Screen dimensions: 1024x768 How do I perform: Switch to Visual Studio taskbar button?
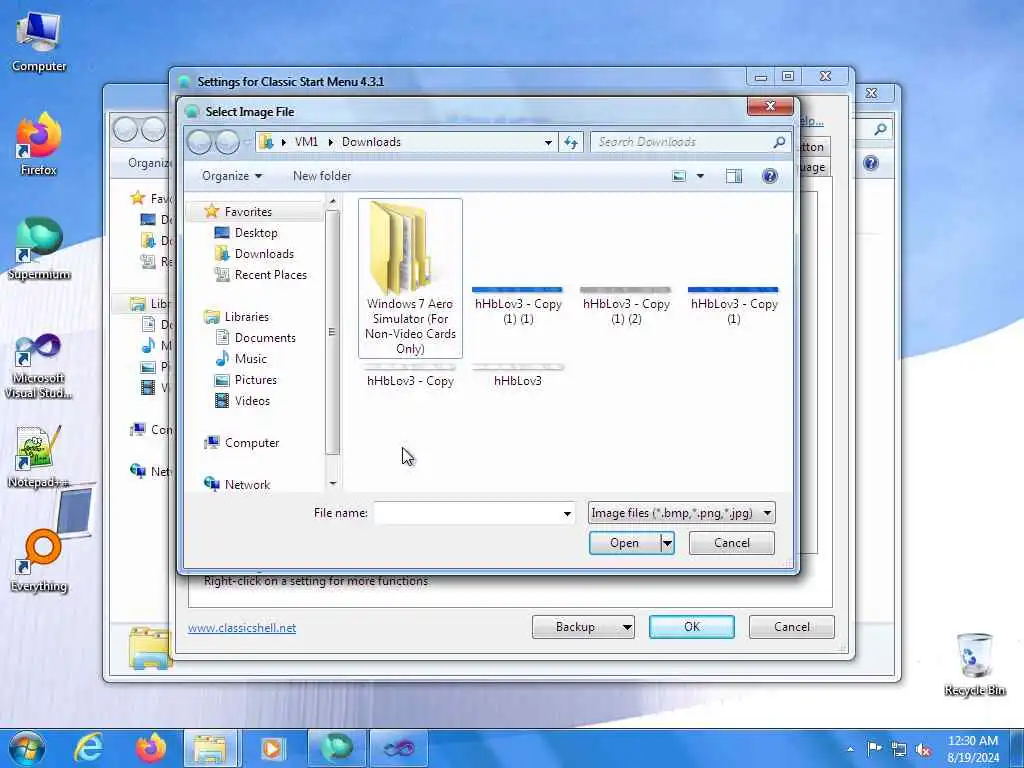[x=398, y=748]
